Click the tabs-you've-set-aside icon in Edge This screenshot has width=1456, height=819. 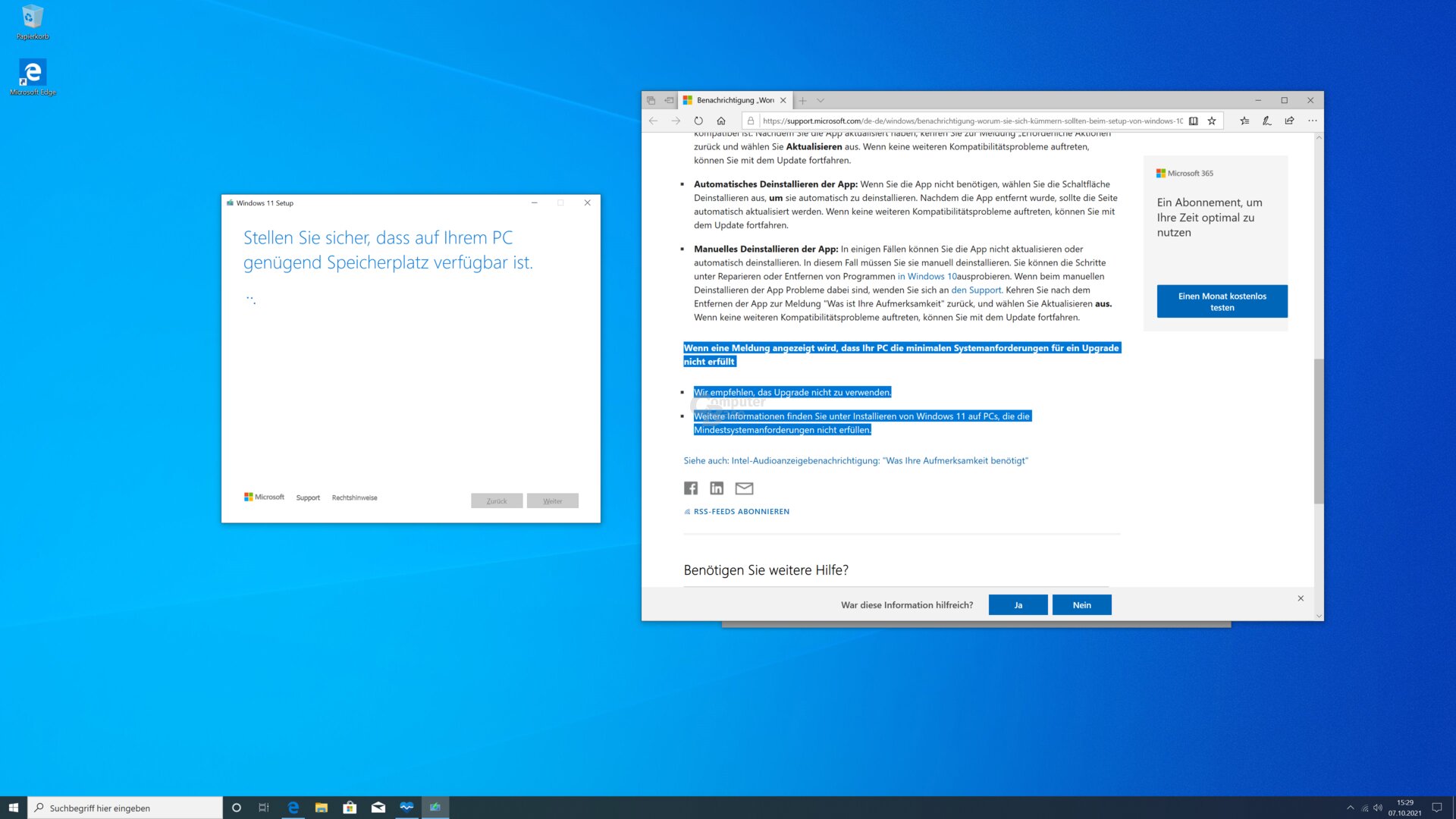(x=651, y=100)
